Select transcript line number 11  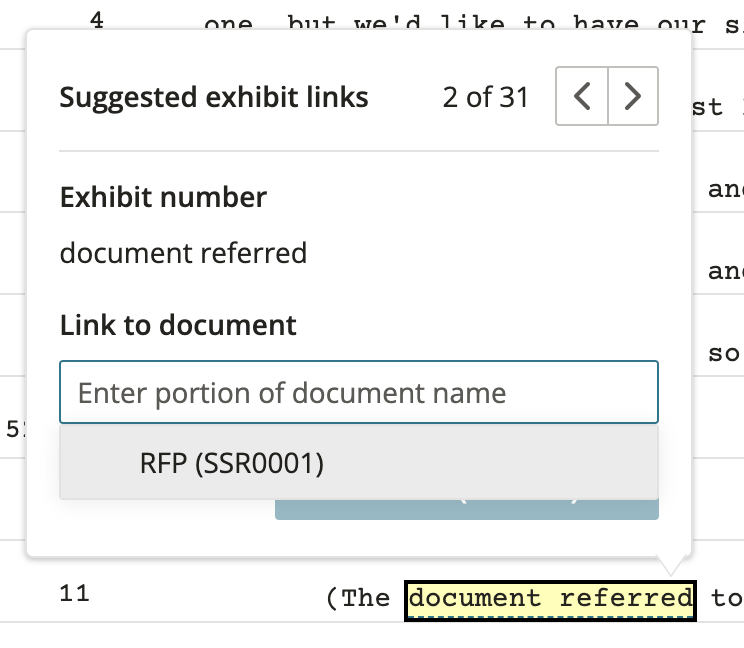tap(74, 593)
